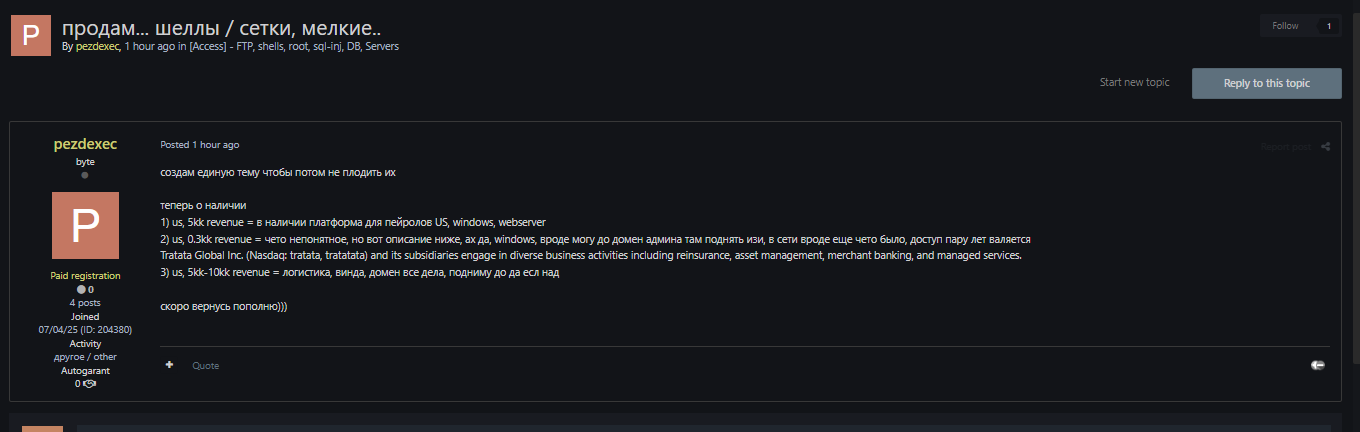Open the large P avatar in author panel
1360x432 pixels.
[85, 225]
